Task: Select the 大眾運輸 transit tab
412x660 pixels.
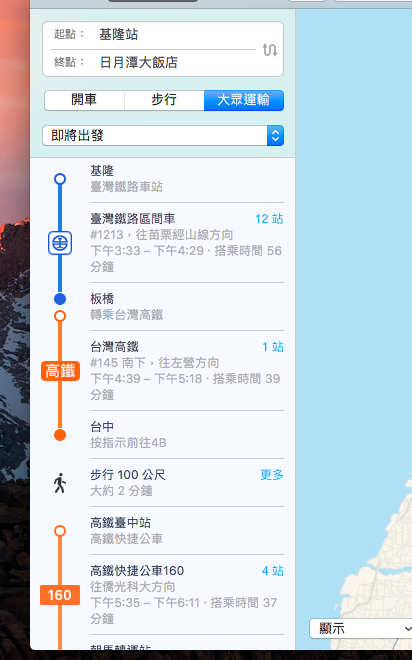Action: tap(244, 100)
